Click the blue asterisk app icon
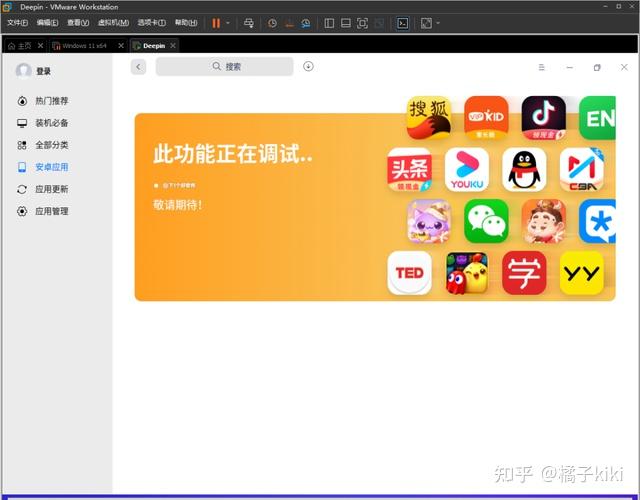 tap(598, 221)
